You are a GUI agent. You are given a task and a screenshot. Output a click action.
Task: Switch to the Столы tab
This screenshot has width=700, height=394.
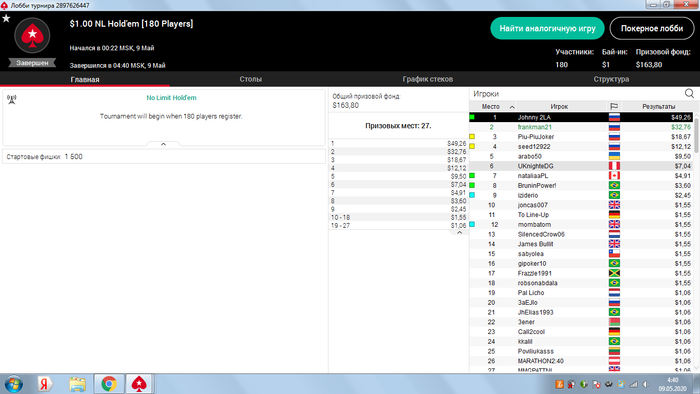click(x=250, y=79)
